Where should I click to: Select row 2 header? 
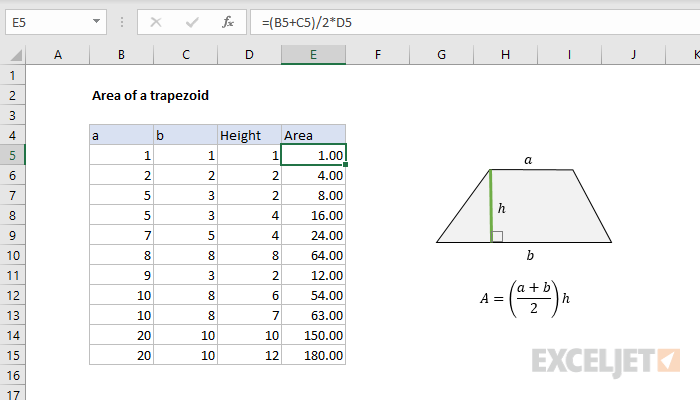click(x=12, y=96)
